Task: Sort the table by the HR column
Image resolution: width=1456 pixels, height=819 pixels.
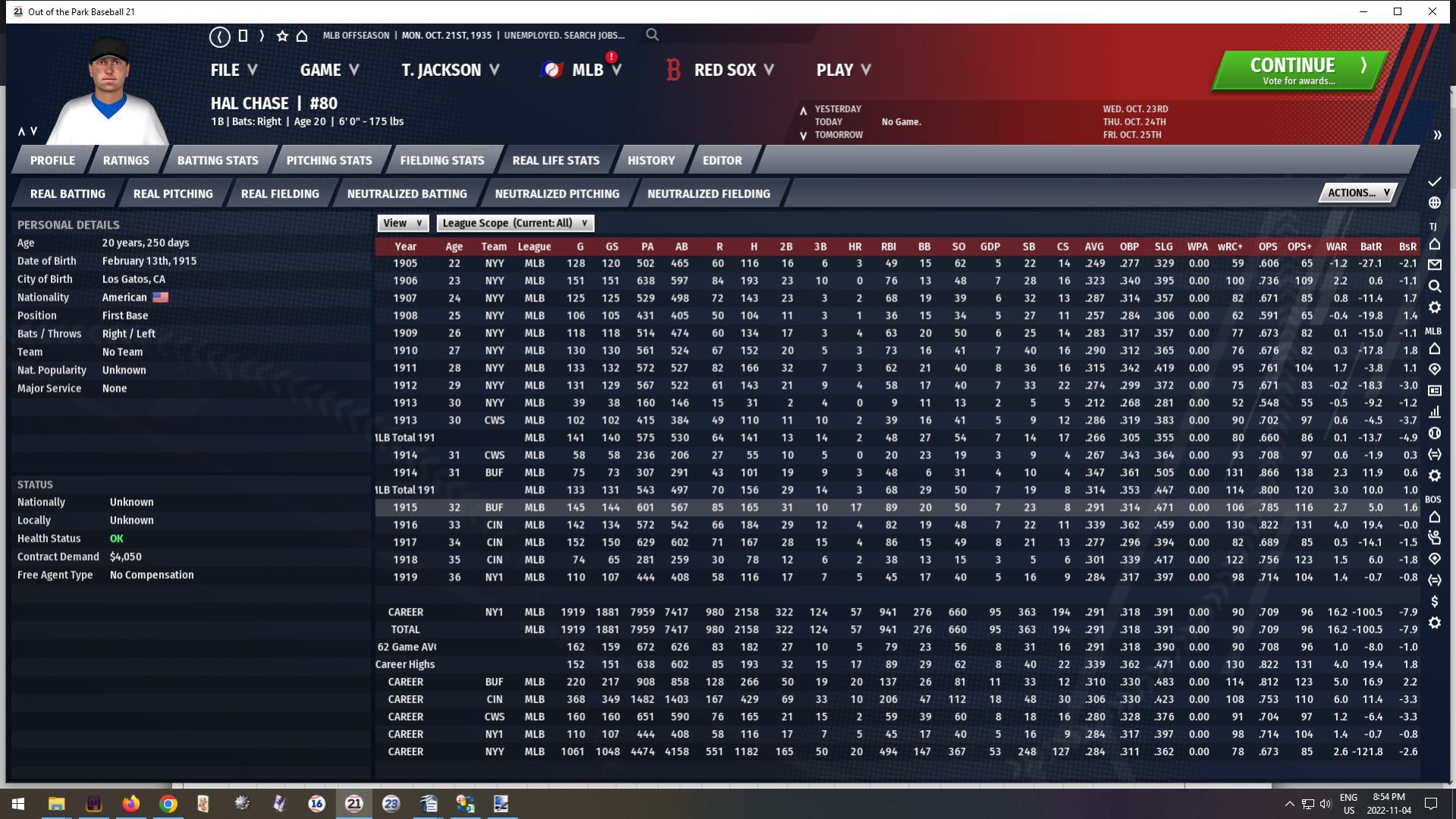Action: tap(854, 246)
